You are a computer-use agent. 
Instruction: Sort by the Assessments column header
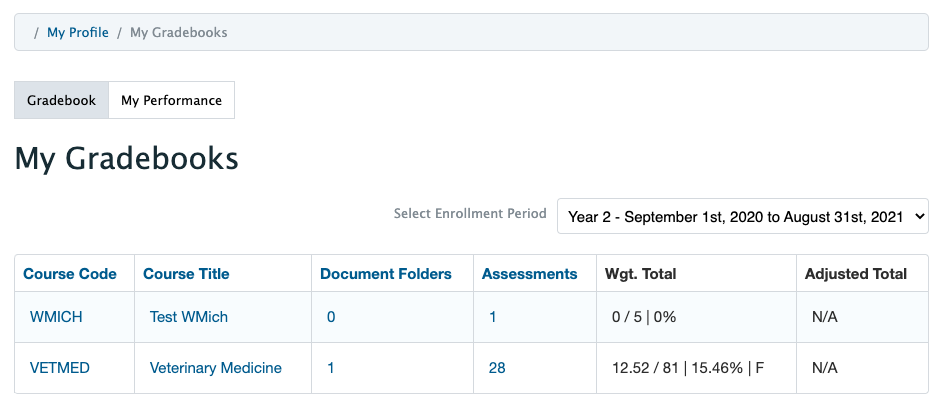coord(529,274)
